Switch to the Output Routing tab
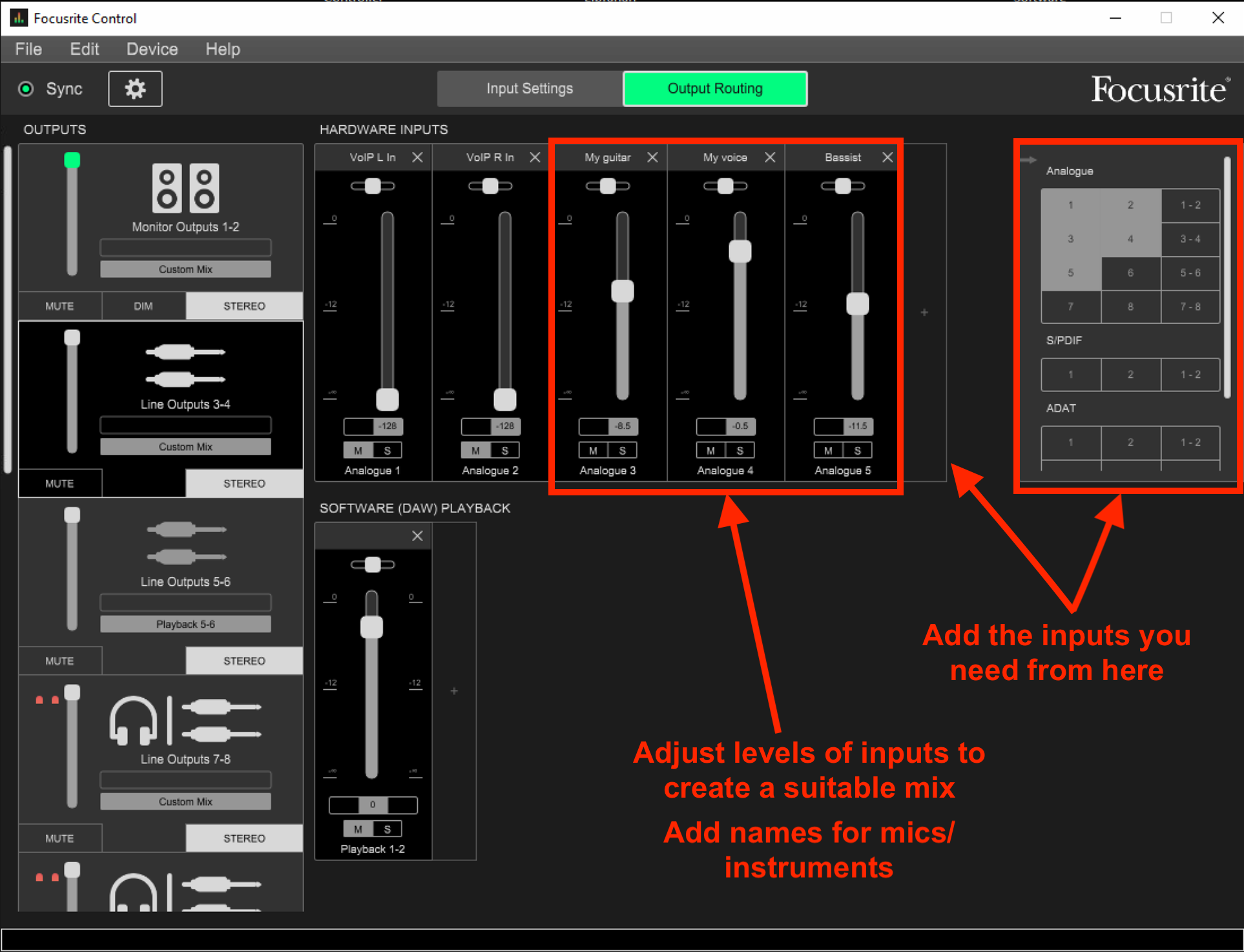1244x952 pixels. click(x=715, y=88)
